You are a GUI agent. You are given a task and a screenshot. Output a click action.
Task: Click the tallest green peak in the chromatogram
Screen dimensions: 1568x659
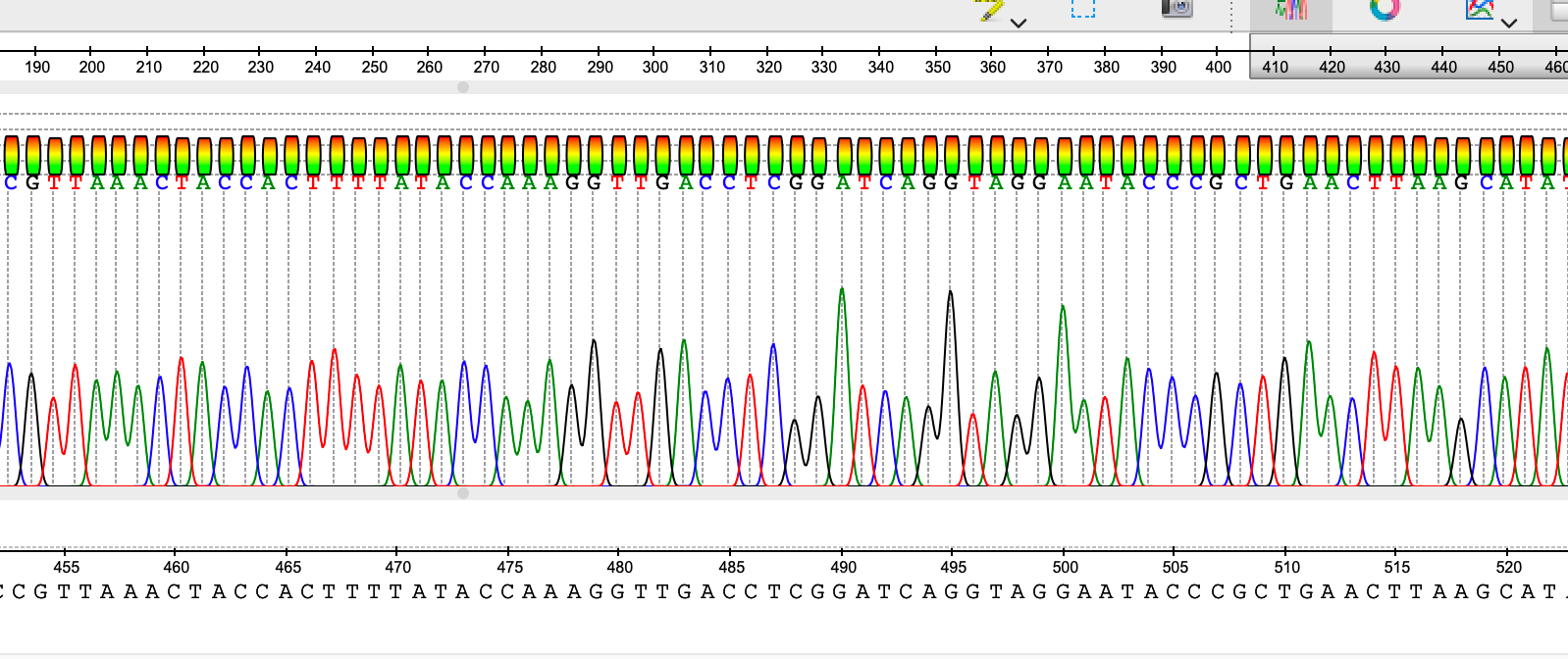point(842,291)
